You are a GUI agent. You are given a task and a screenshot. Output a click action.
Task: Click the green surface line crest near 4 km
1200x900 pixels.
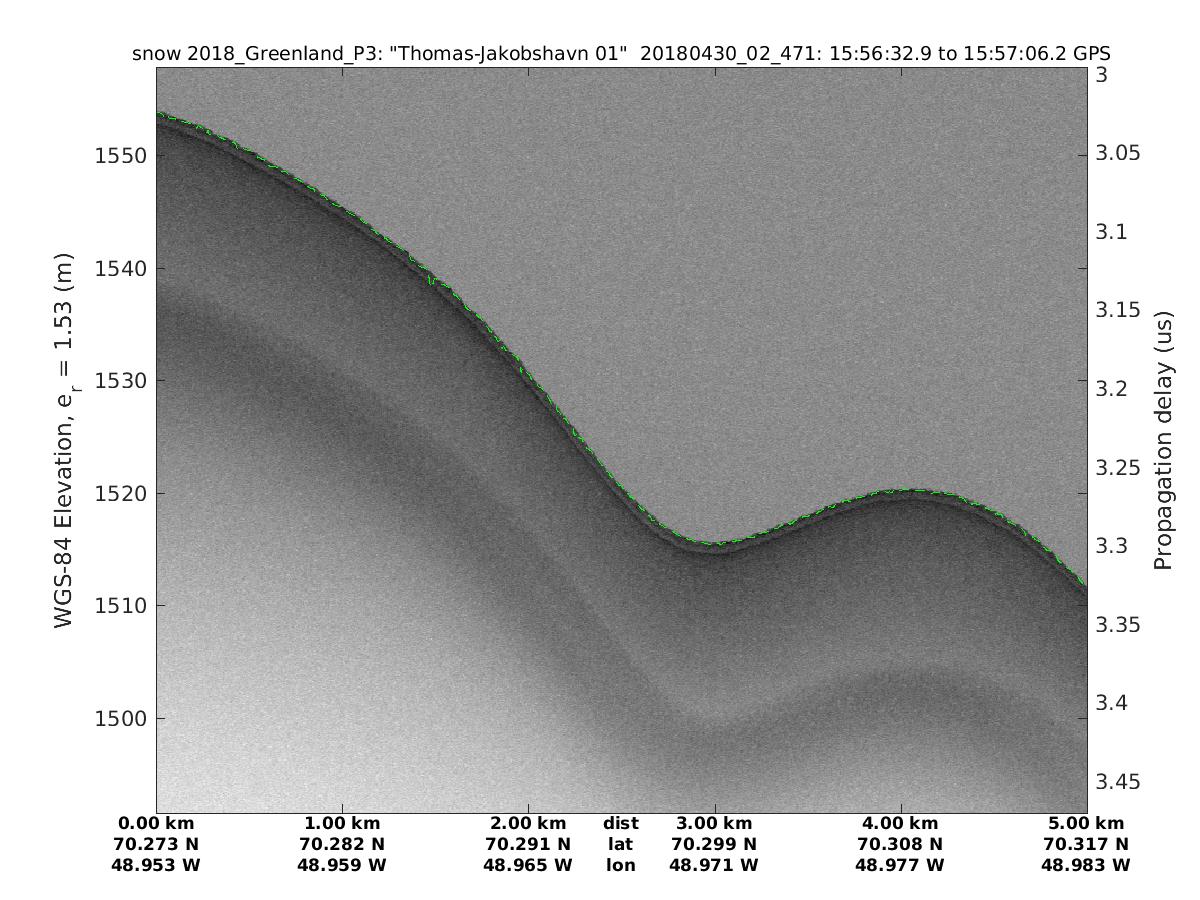910,490
